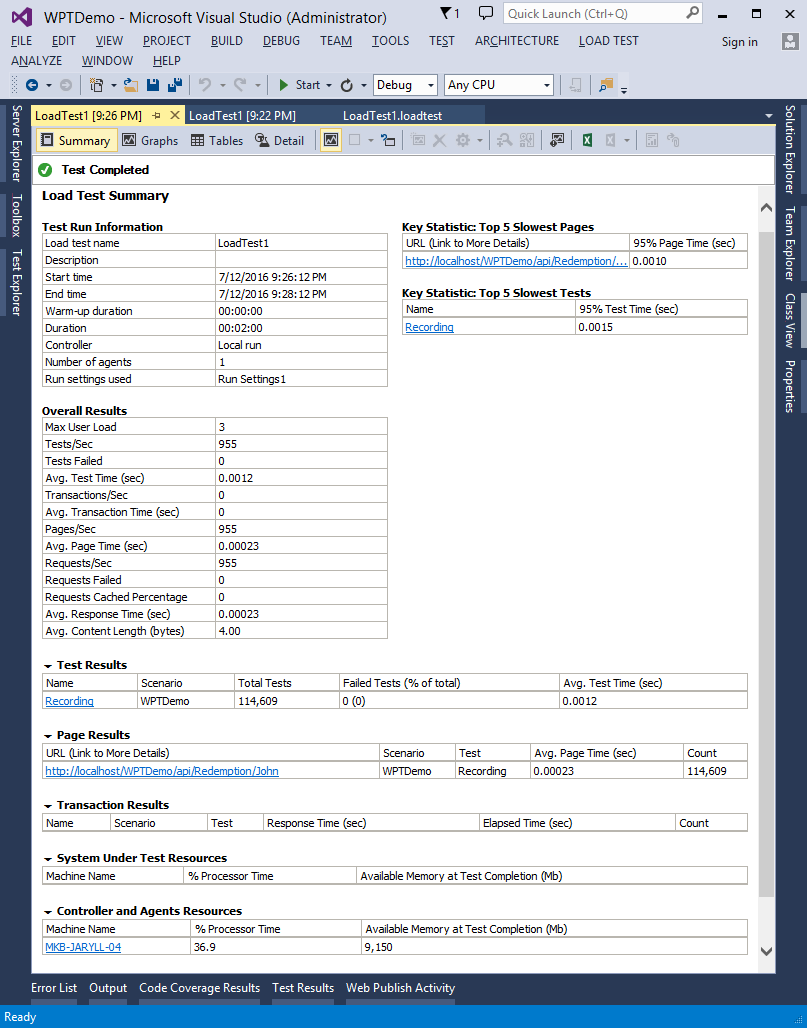Open the BUILD menu
This screenshot has height=1028, width=807.
[x=227, y=41]
